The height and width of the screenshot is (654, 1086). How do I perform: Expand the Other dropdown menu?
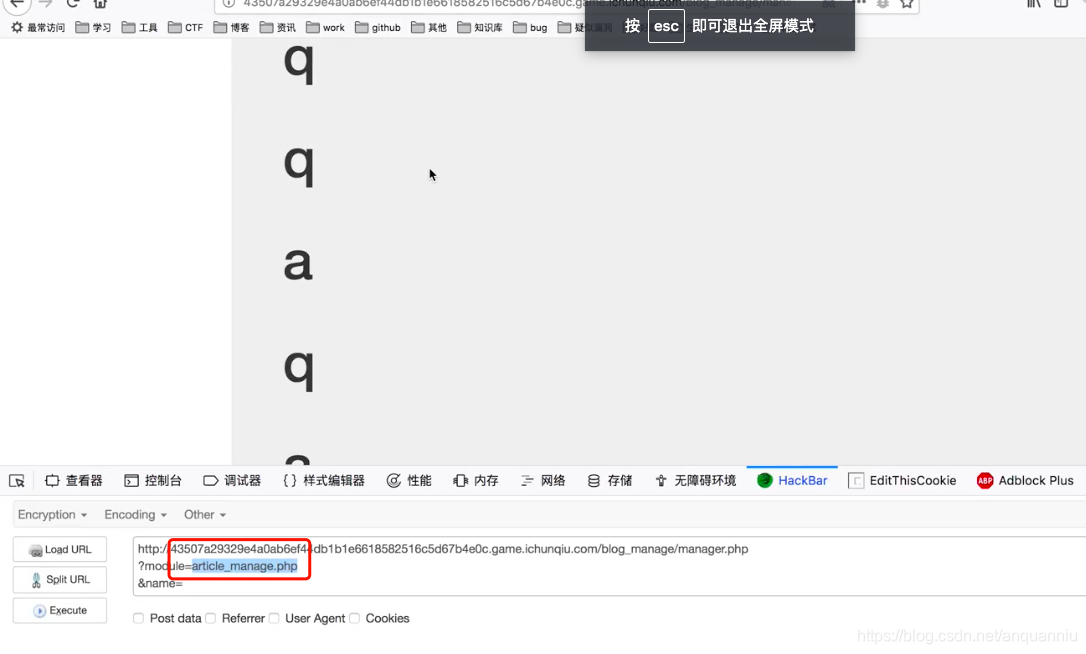pos(204,515)
